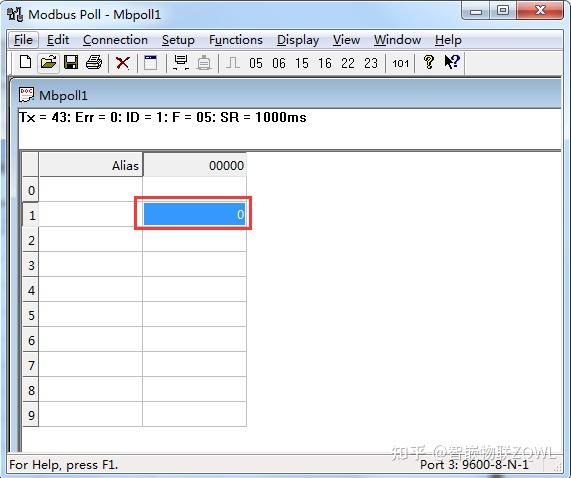Image resolution: width=571 pixels, height=478 pixels.
Task: Click the yellow question mark Help icon
Action: [429, 63]
